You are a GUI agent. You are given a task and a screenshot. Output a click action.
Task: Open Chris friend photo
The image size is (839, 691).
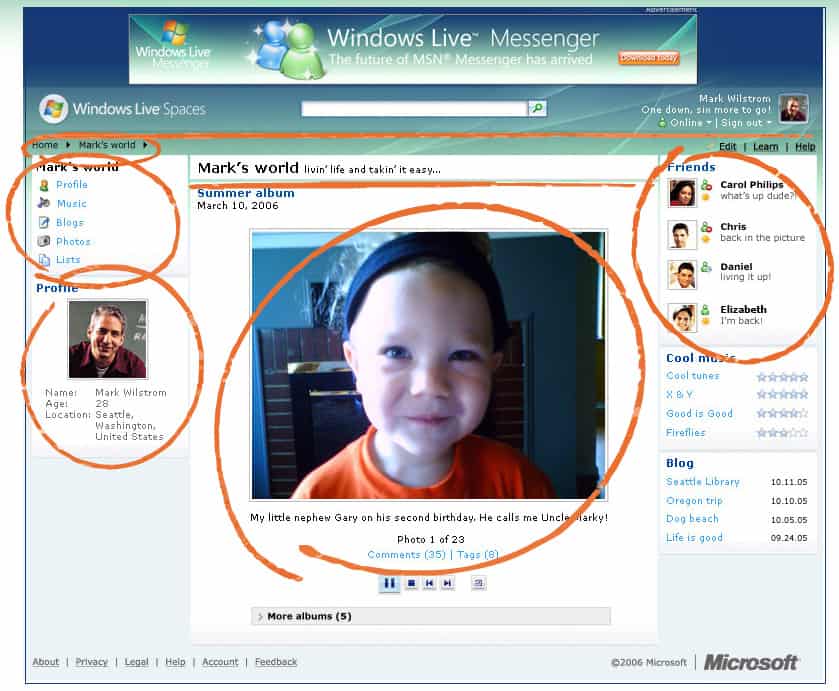tap(682, 235)
